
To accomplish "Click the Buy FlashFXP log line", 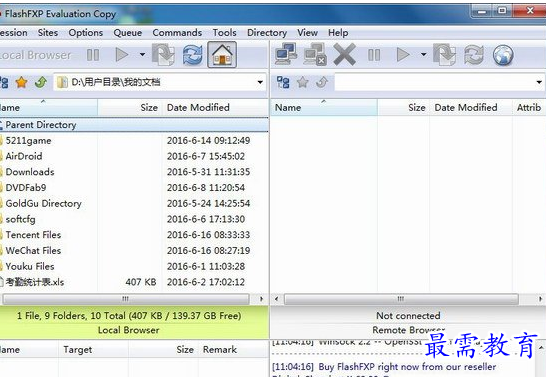I will pos(384,367).
